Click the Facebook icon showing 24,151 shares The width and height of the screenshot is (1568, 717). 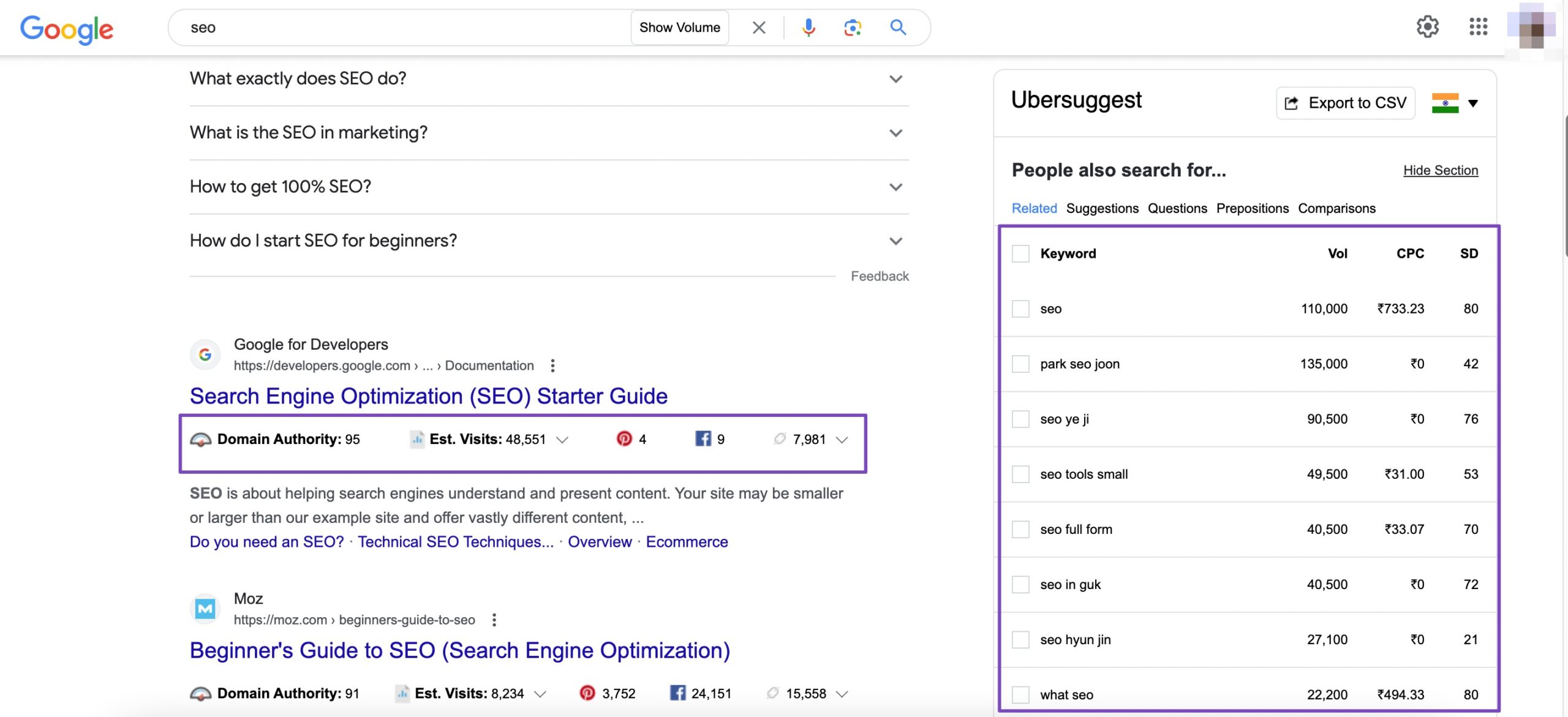tap(677, 693)
